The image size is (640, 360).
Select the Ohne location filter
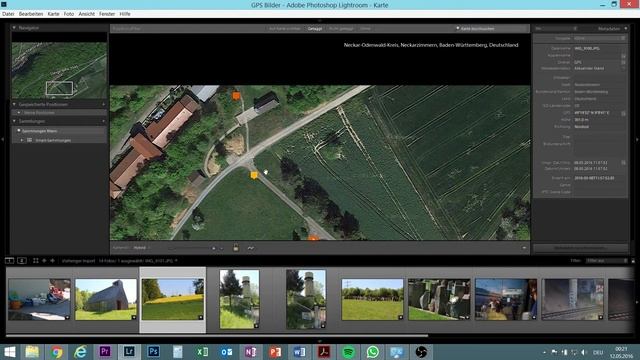point(365,29)
